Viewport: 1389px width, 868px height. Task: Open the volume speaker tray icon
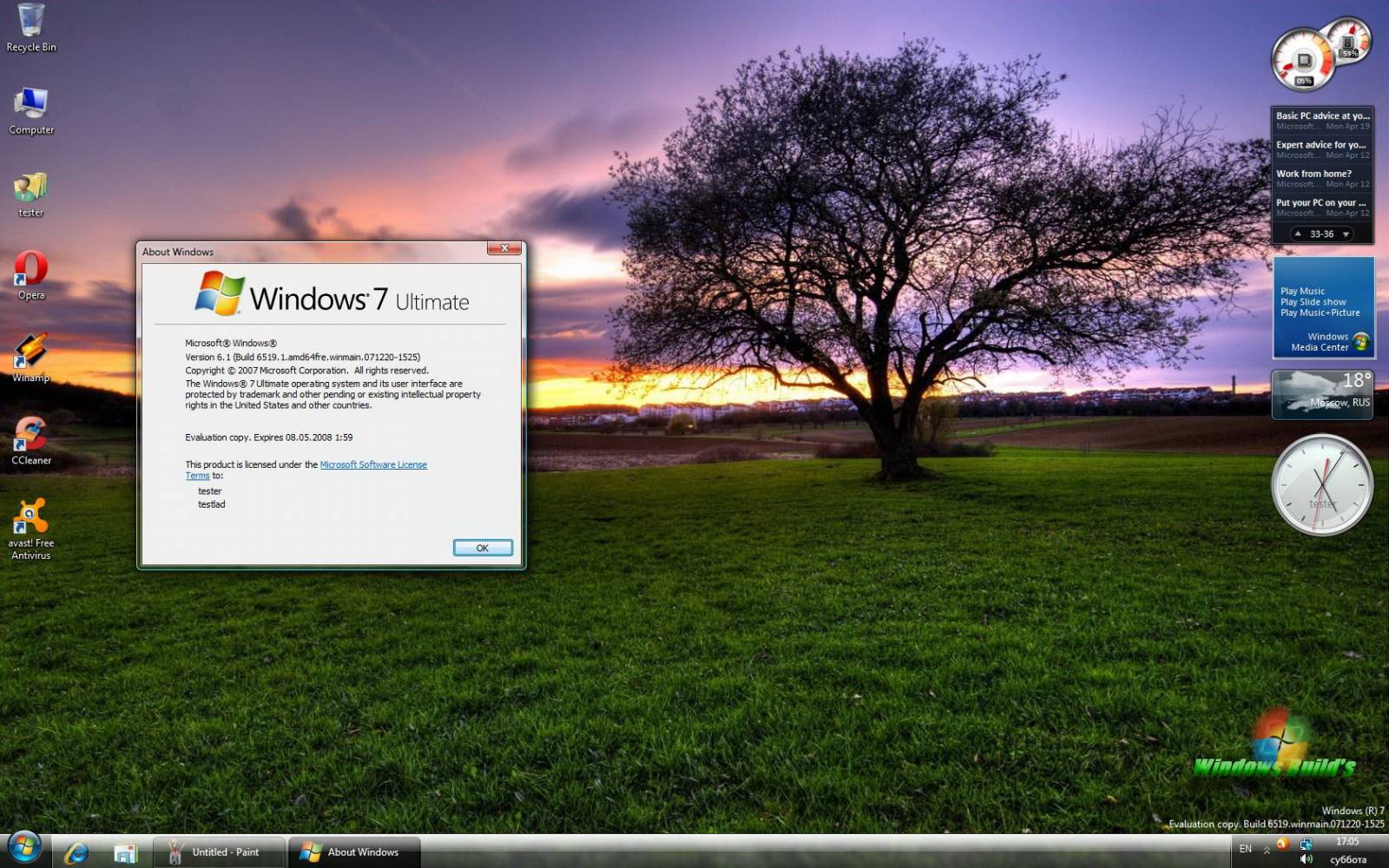coord(1307,859)
